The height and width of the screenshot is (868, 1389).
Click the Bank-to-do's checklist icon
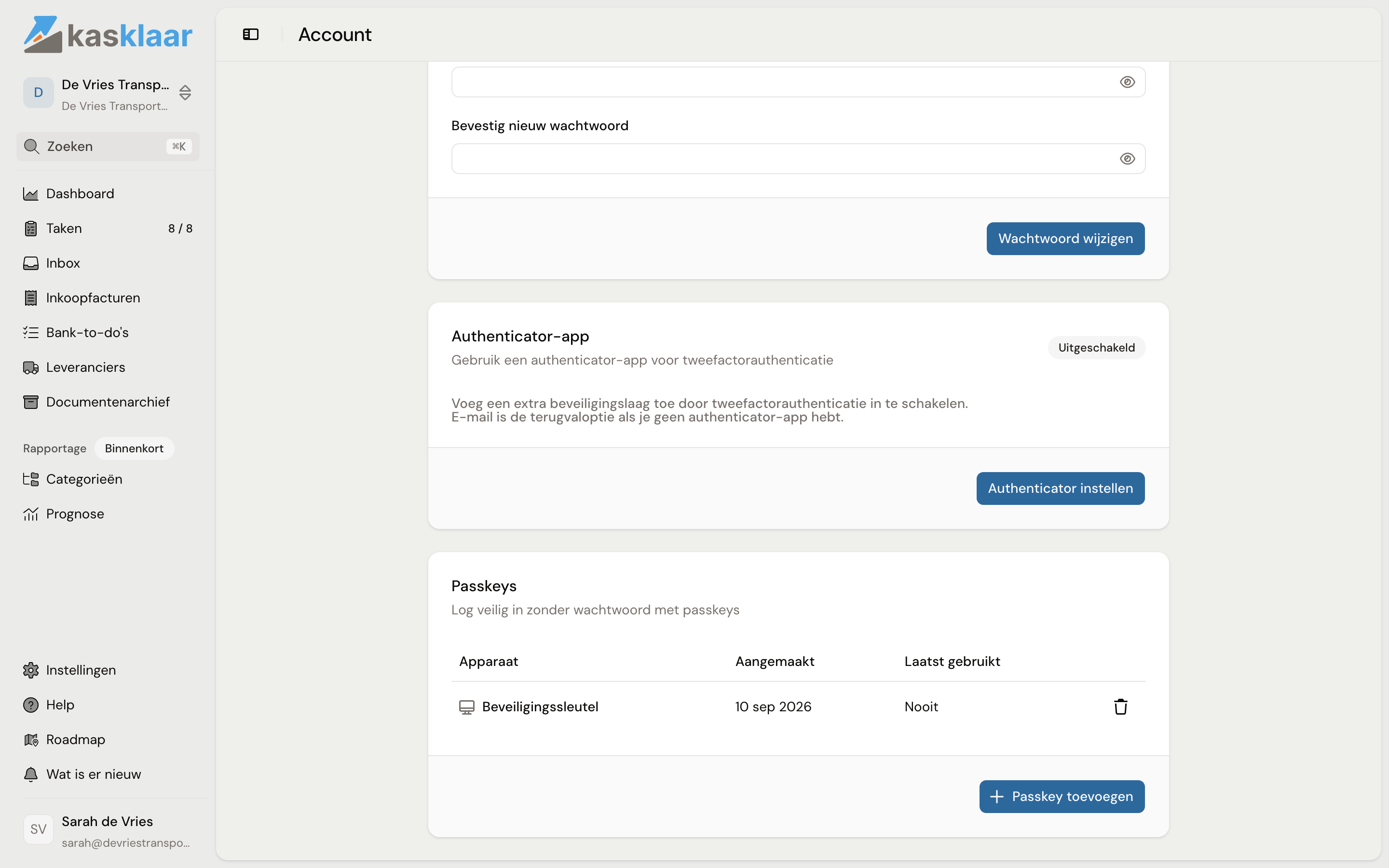31,332
